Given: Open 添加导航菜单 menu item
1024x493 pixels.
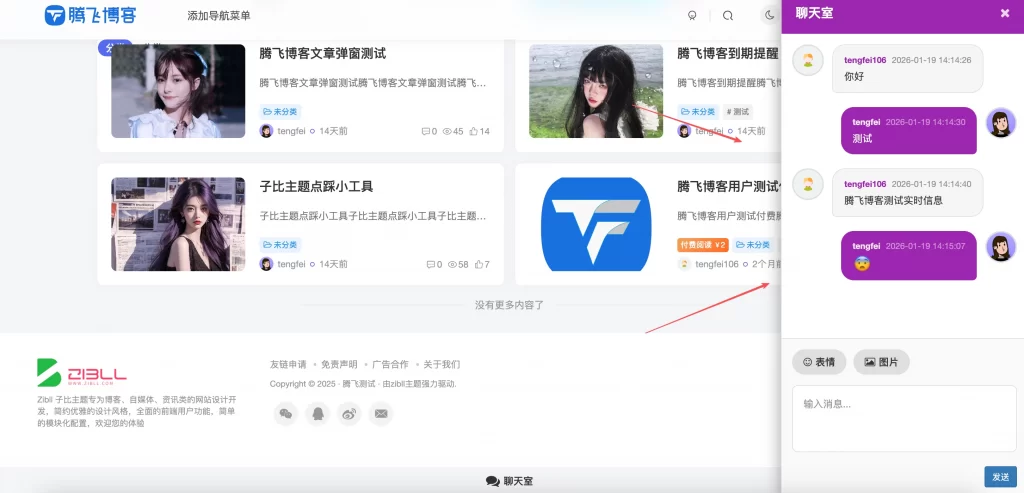Looking at the screenshot, I should pos(218,16).
